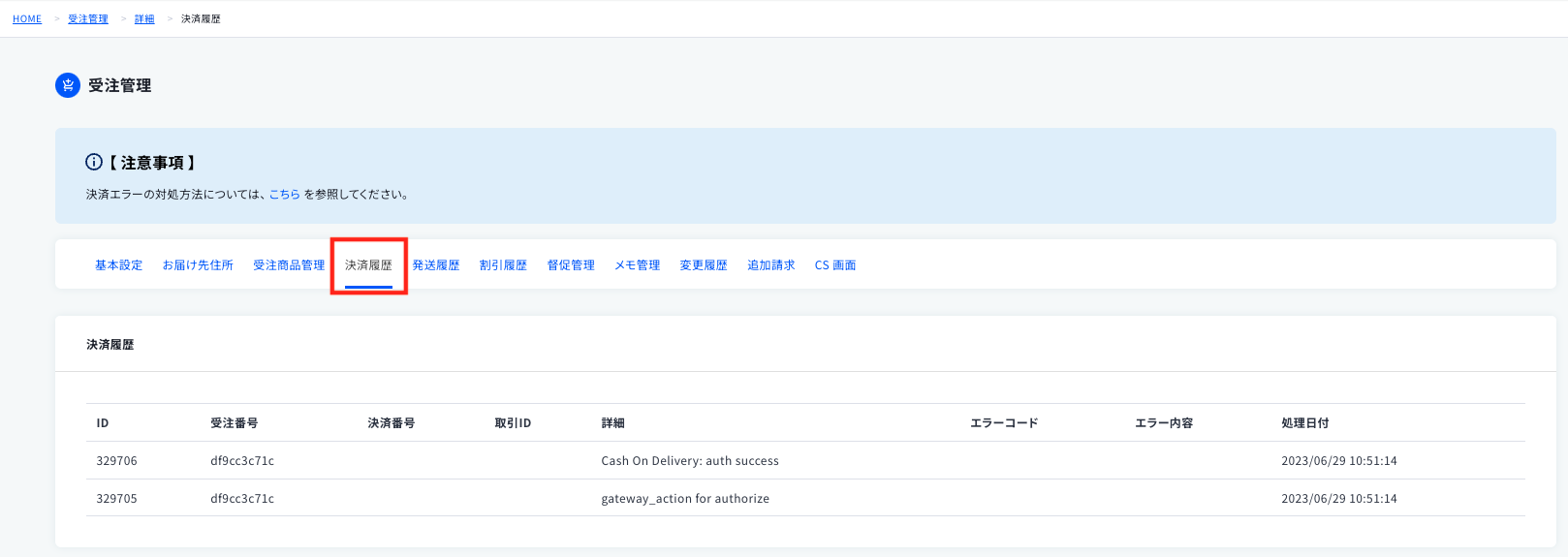Switch to the 受注商品管理 tab
The image size is (1568, 557).
tap(289, 265)
